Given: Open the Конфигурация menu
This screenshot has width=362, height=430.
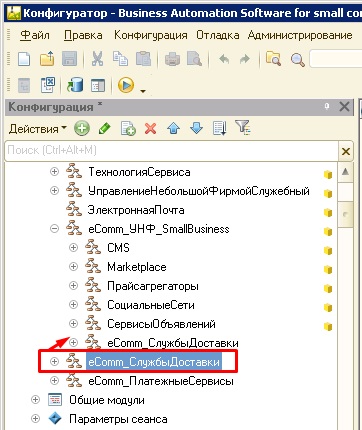Looking at the screenshot, I should [x=151, y=35].
